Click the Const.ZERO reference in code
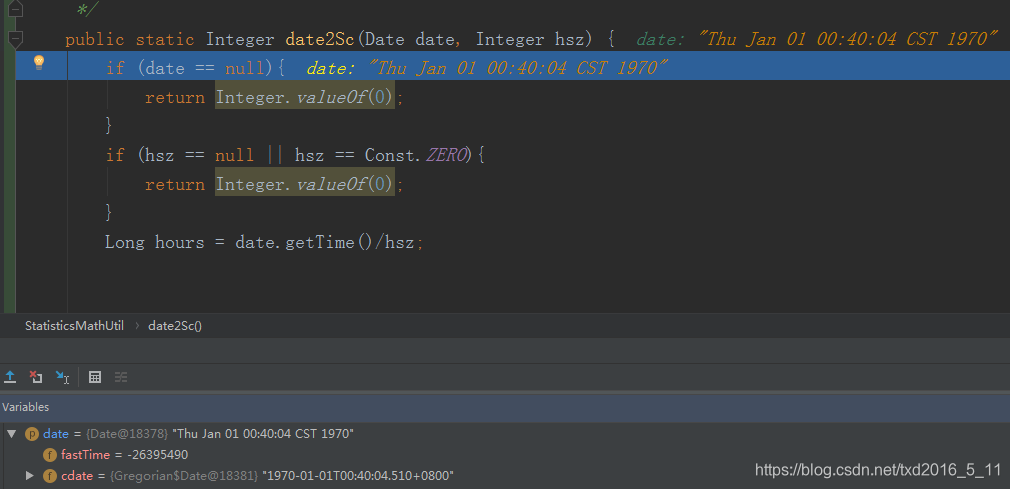The image size is (1010, 489). 415,155
